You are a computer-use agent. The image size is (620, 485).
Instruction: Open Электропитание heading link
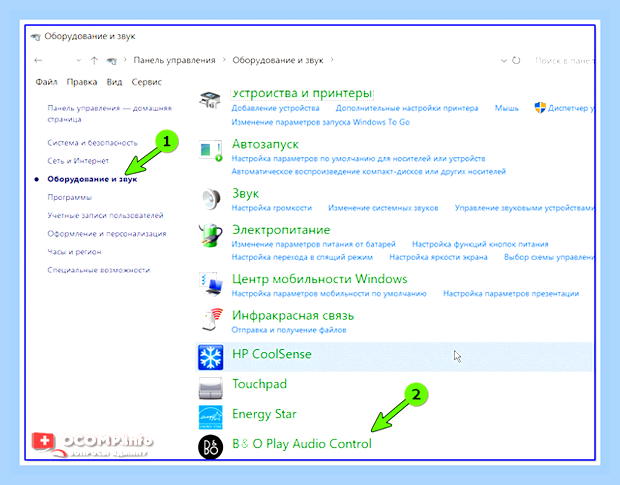[281, 230]
